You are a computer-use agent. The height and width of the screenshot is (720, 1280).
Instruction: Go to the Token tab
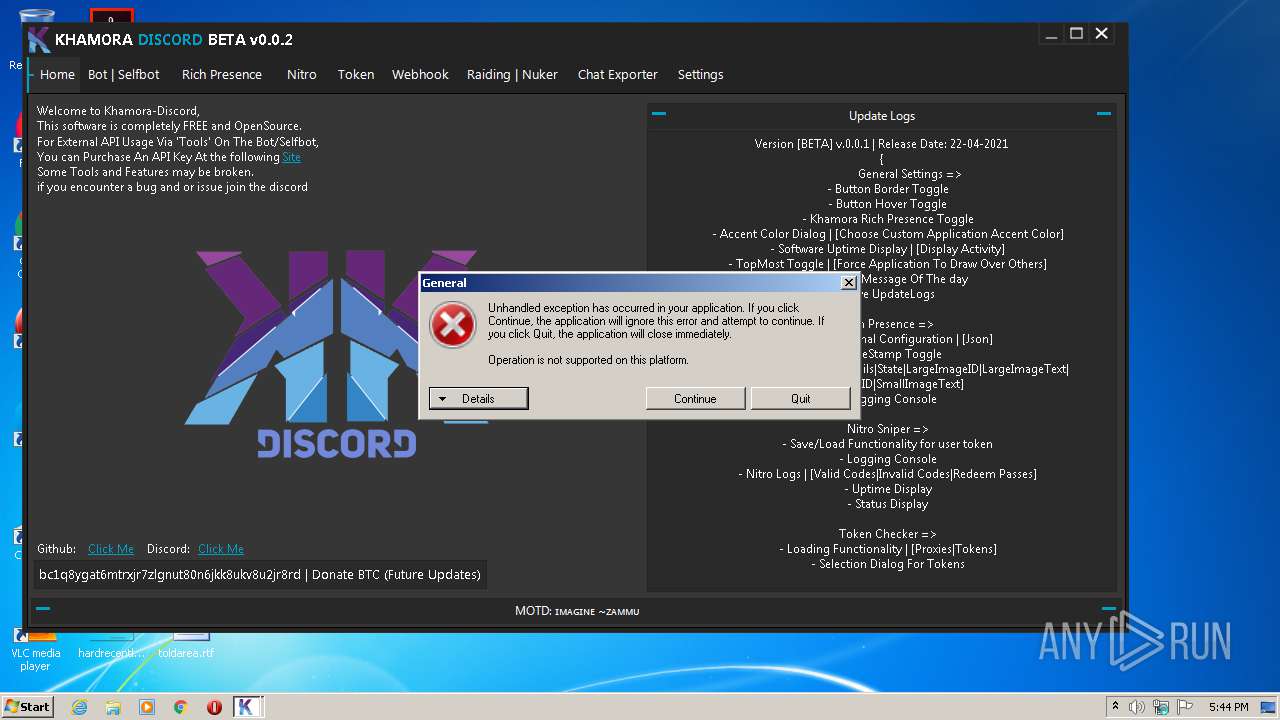tap(356, 74)
